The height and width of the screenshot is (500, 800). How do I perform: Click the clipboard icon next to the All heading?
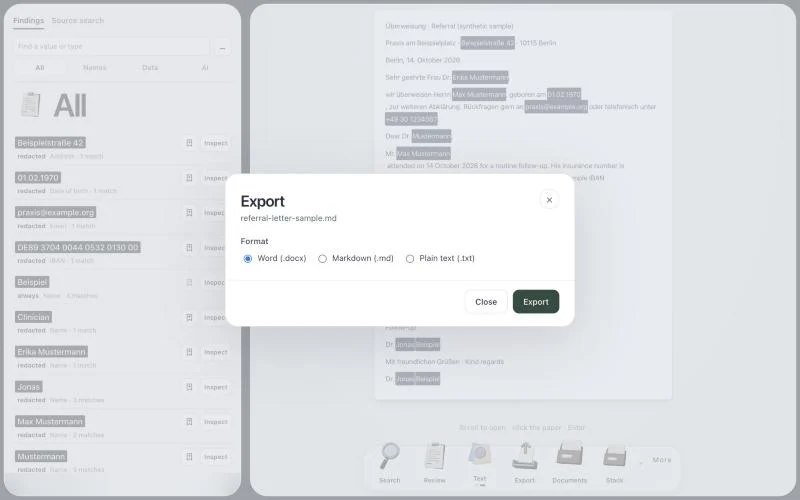31,105
